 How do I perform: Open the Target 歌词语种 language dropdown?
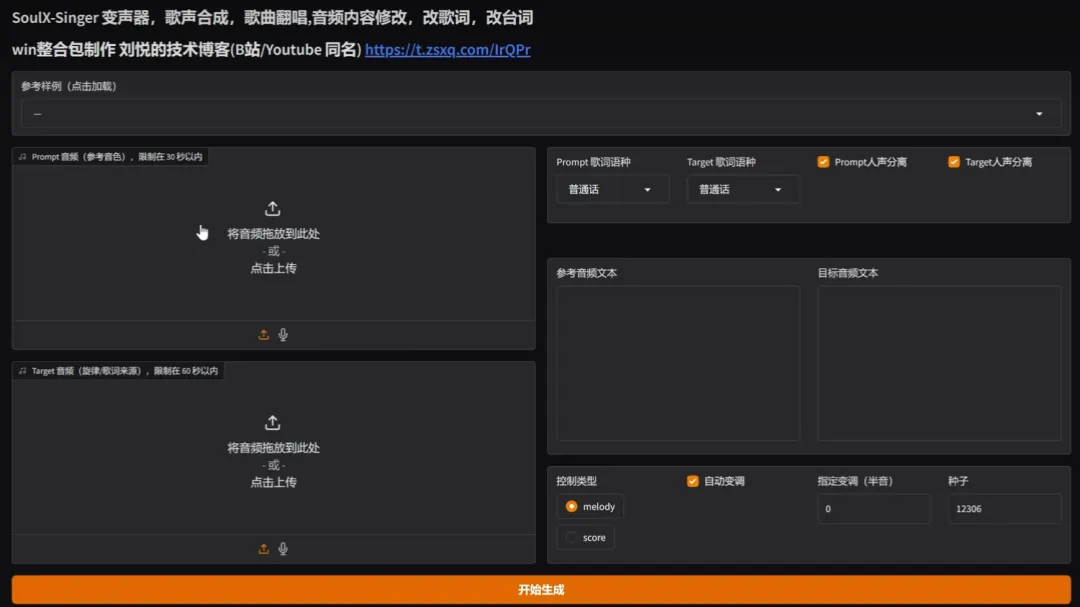click(742, 189)
